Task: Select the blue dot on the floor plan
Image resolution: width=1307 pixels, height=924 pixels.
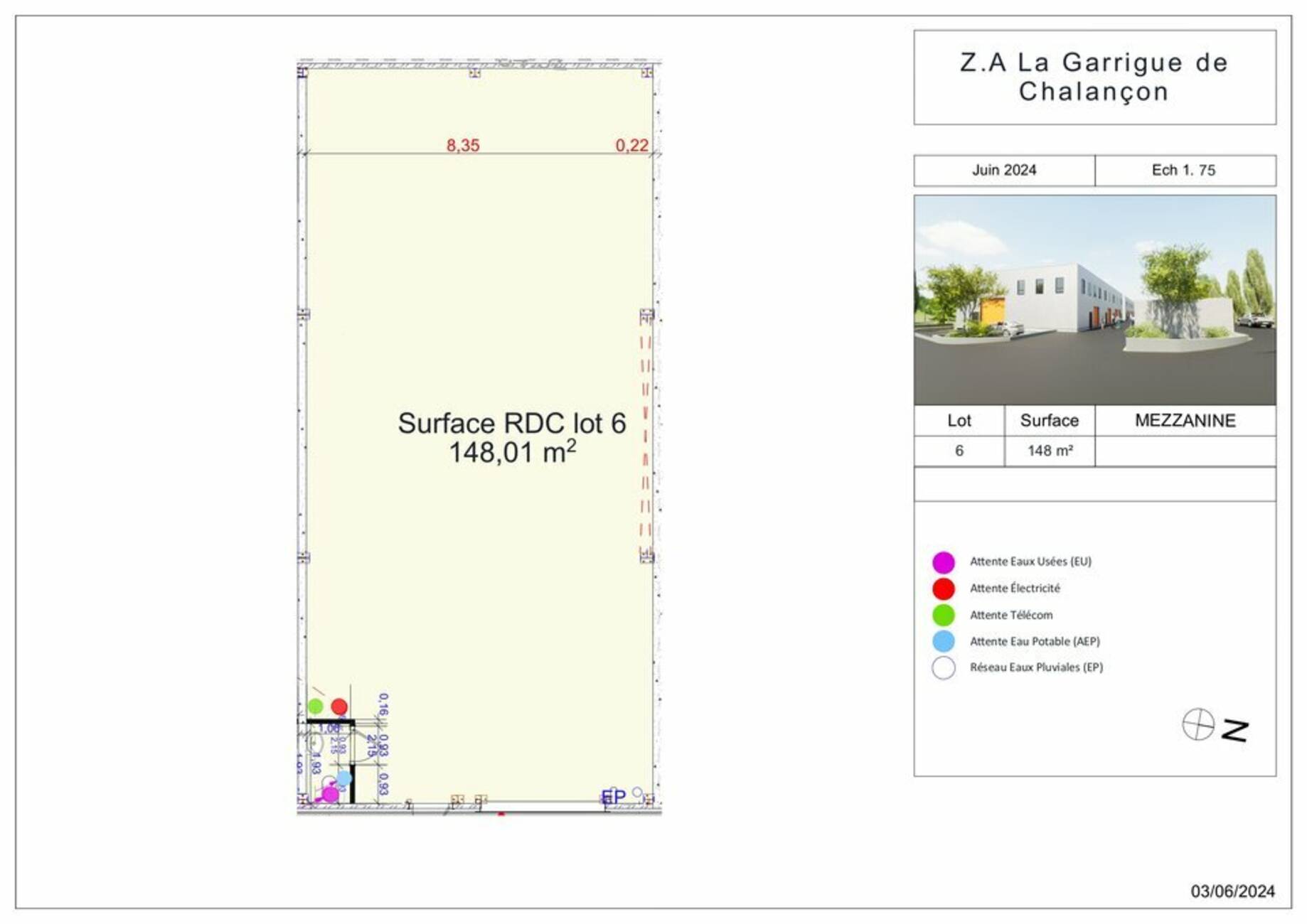Action: click(x=343, y=778)
